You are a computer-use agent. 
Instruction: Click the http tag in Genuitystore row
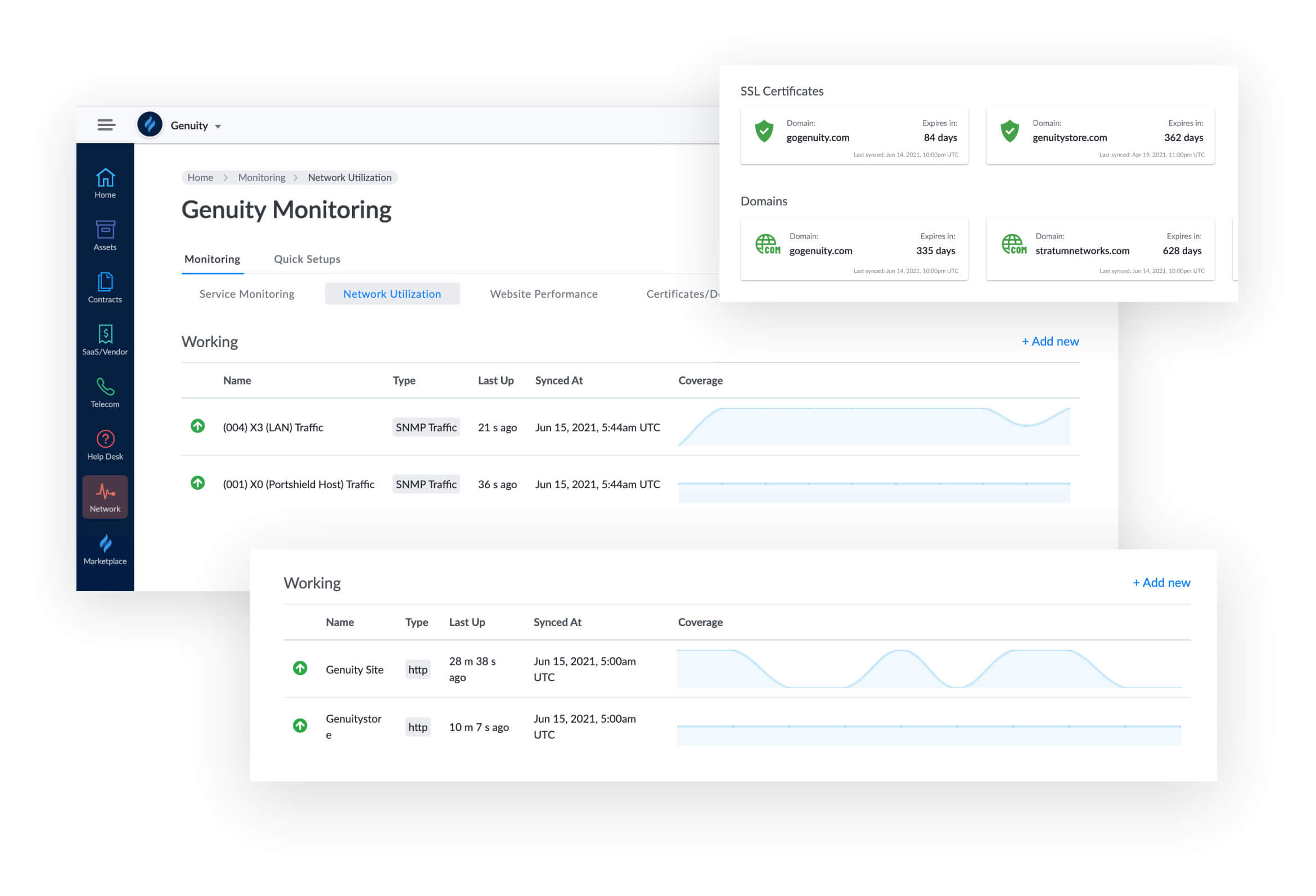[x=418, y=727]
